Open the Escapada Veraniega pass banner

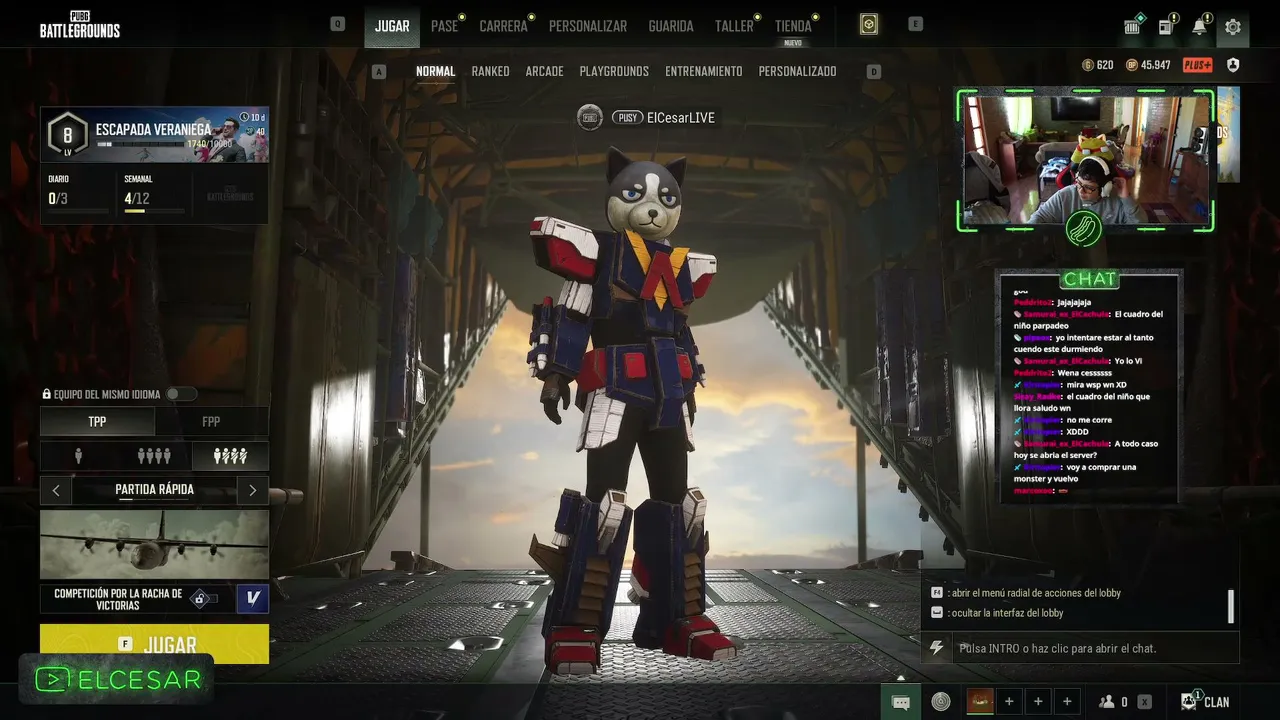(x=154, y=134)
